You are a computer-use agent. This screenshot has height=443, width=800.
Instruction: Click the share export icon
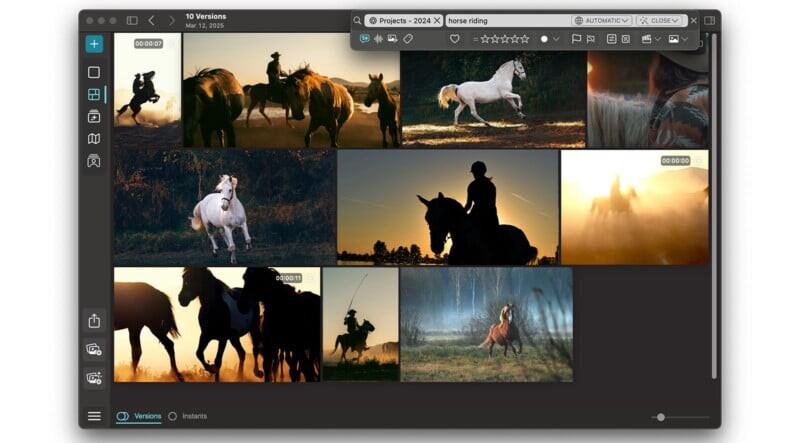[x=94, y=321]
